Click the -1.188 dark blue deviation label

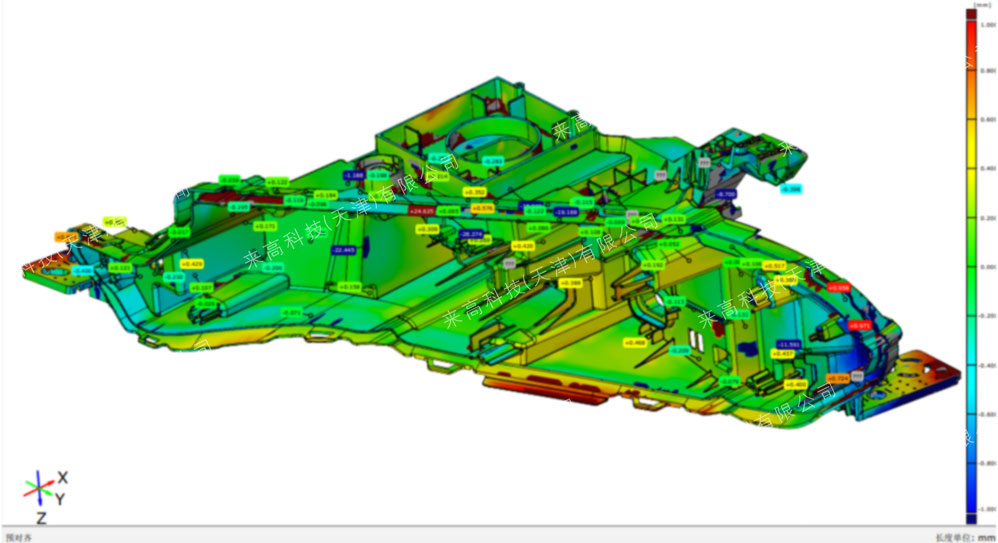[x=354, y=175]
